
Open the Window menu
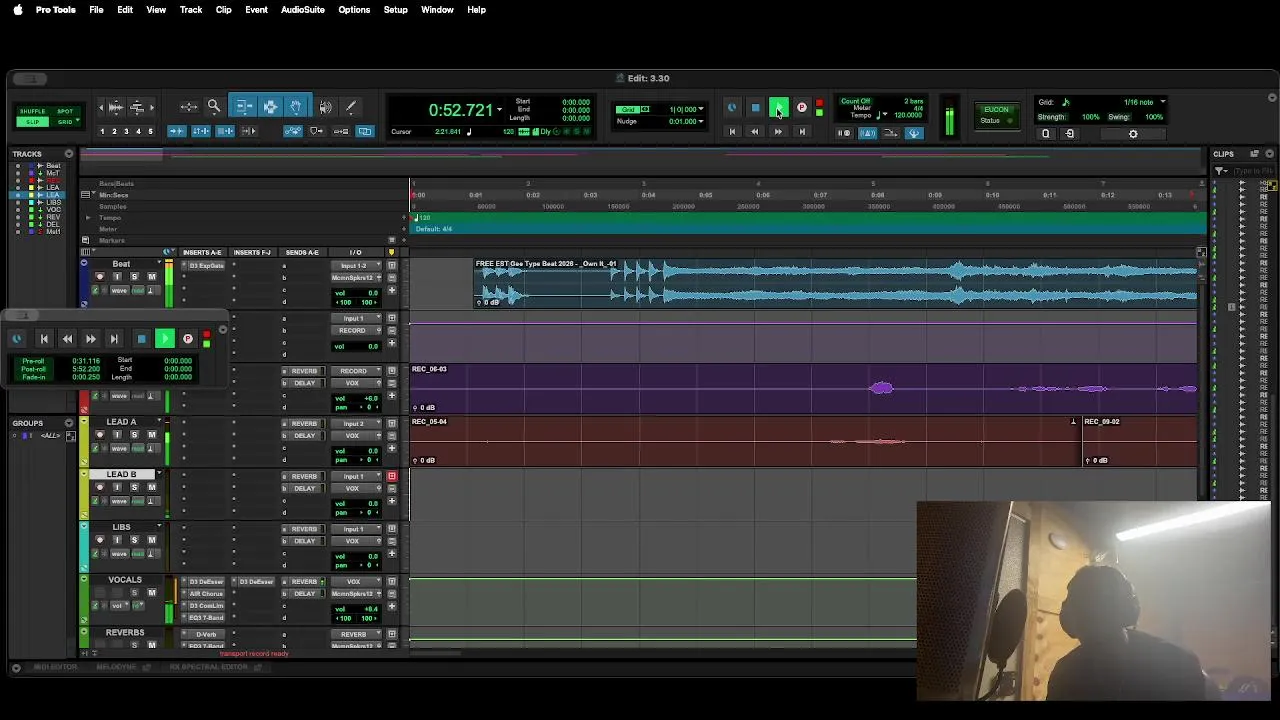point(437,10)
